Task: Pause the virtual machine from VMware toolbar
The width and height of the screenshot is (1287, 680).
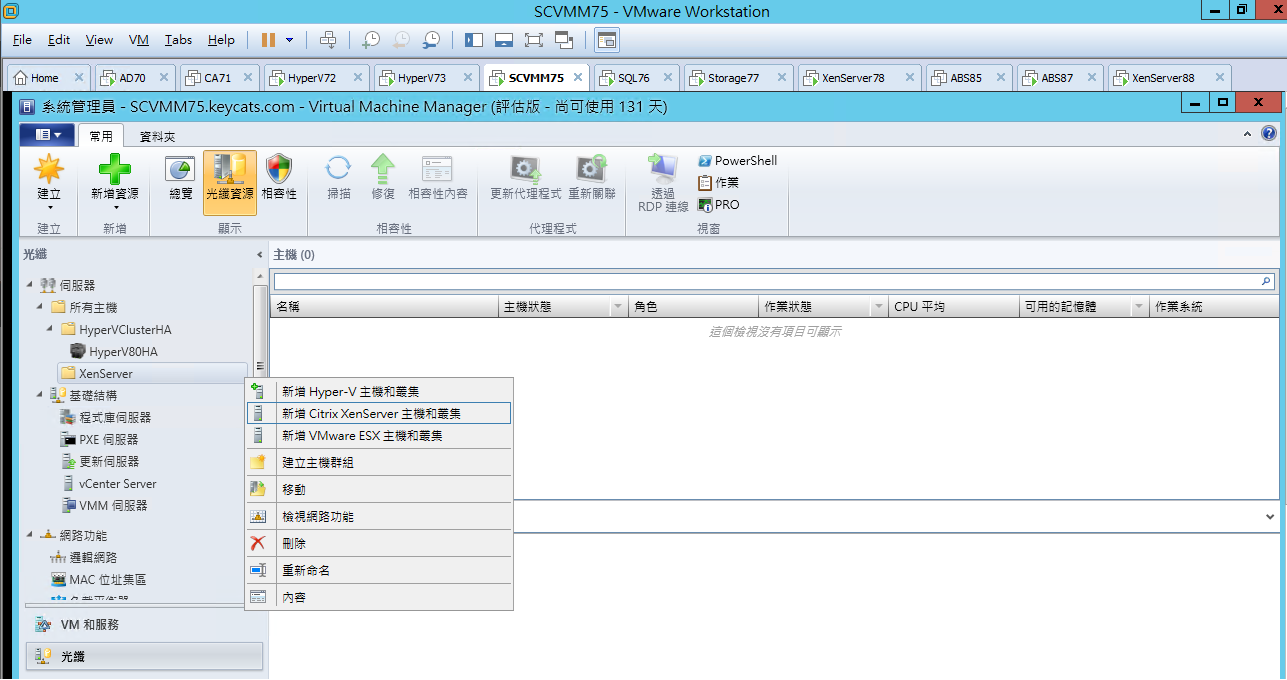Action: click(x=268, y=40)
